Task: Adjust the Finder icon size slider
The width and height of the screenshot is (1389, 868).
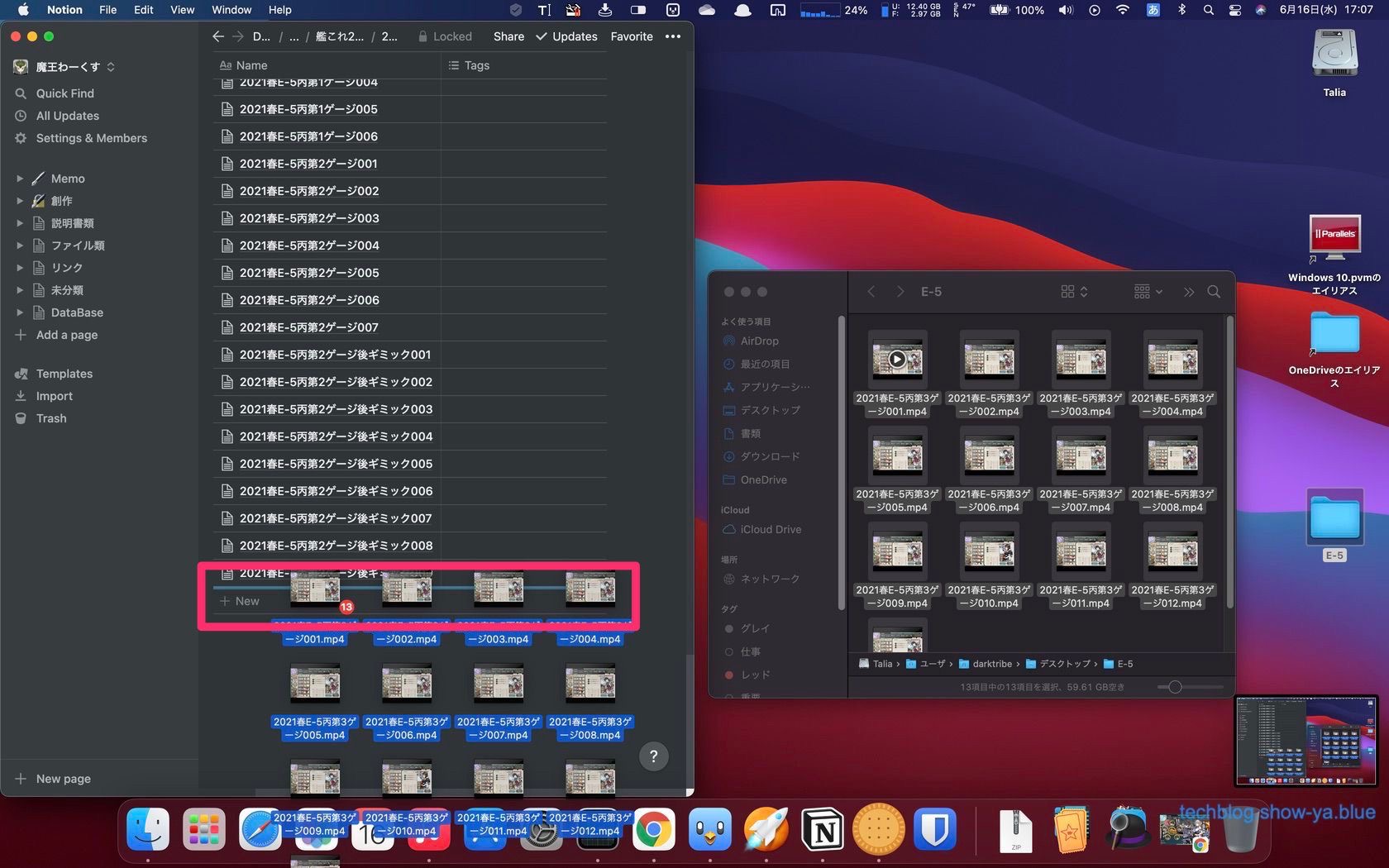Action: [x=1175, y=687]
